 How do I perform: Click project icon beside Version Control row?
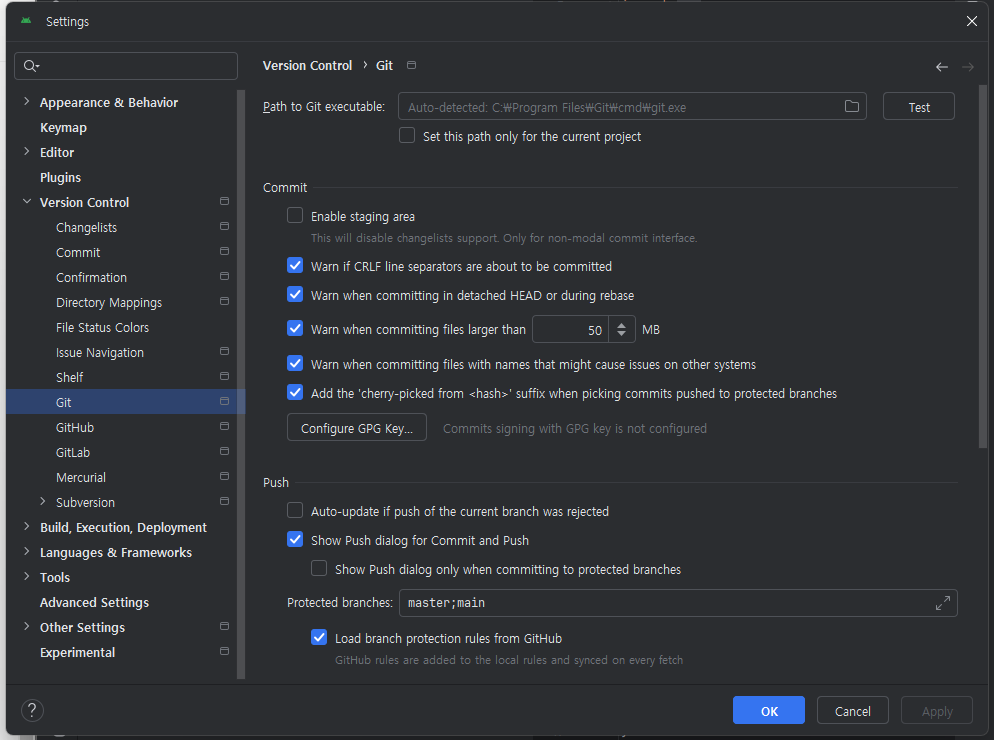[224, 202]
